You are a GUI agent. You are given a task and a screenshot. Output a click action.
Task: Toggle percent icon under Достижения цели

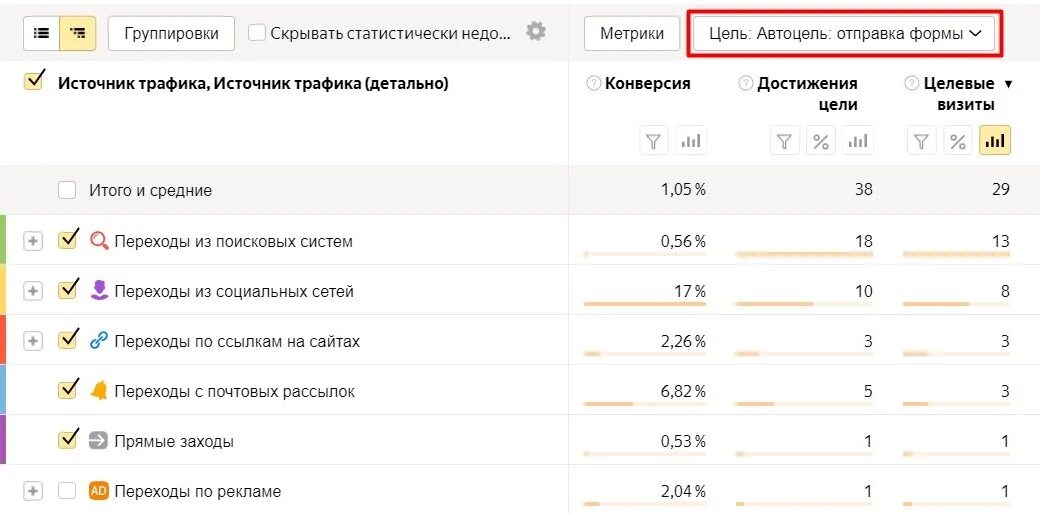click(821, 141)
